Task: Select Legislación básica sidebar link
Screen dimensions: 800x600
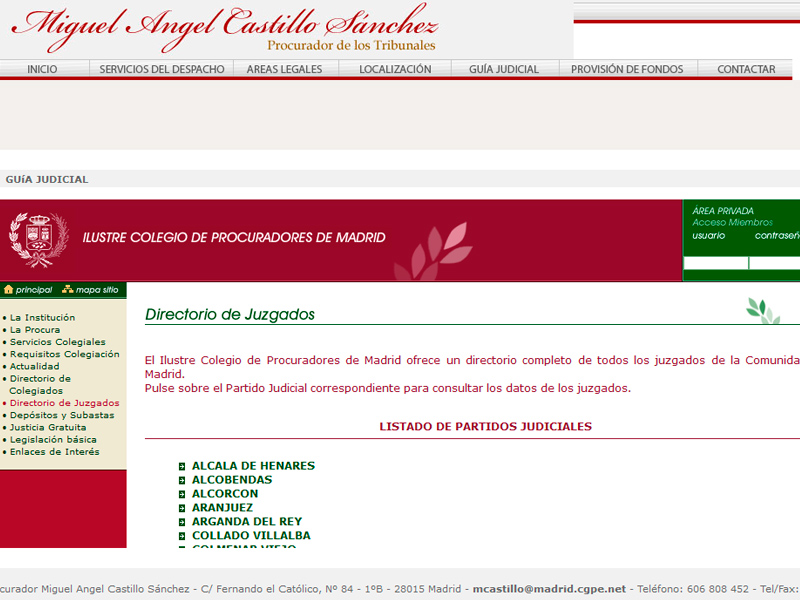Action: click(x=53, y=439)
